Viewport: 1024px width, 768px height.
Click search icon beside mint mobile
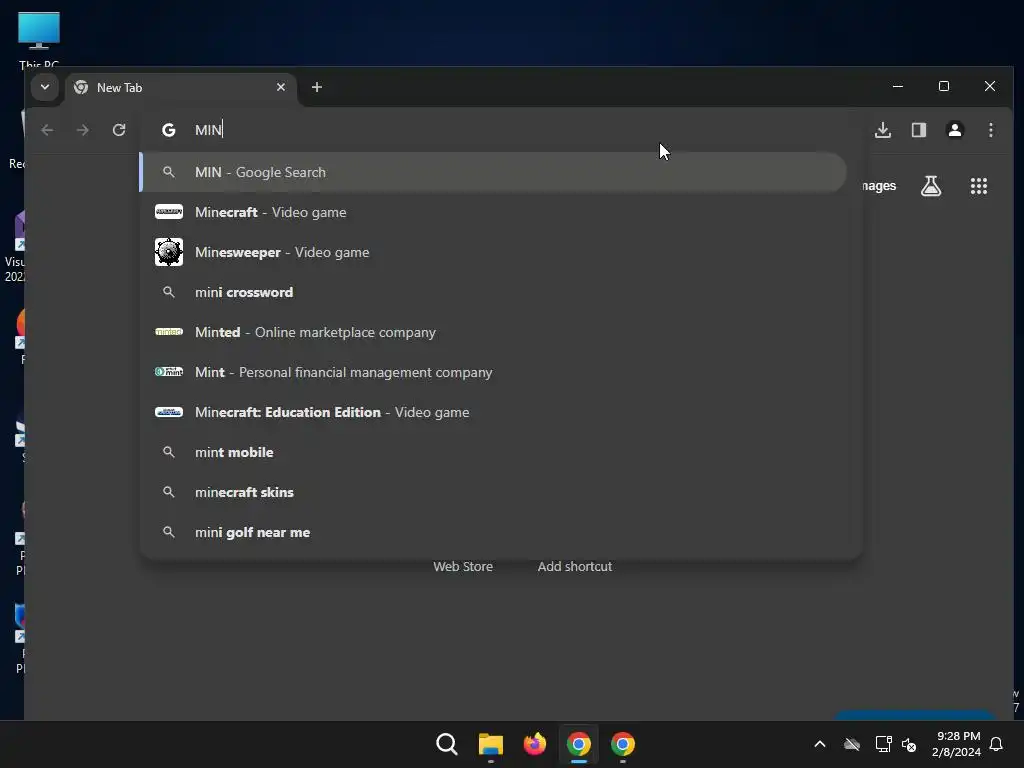(168, 452)
